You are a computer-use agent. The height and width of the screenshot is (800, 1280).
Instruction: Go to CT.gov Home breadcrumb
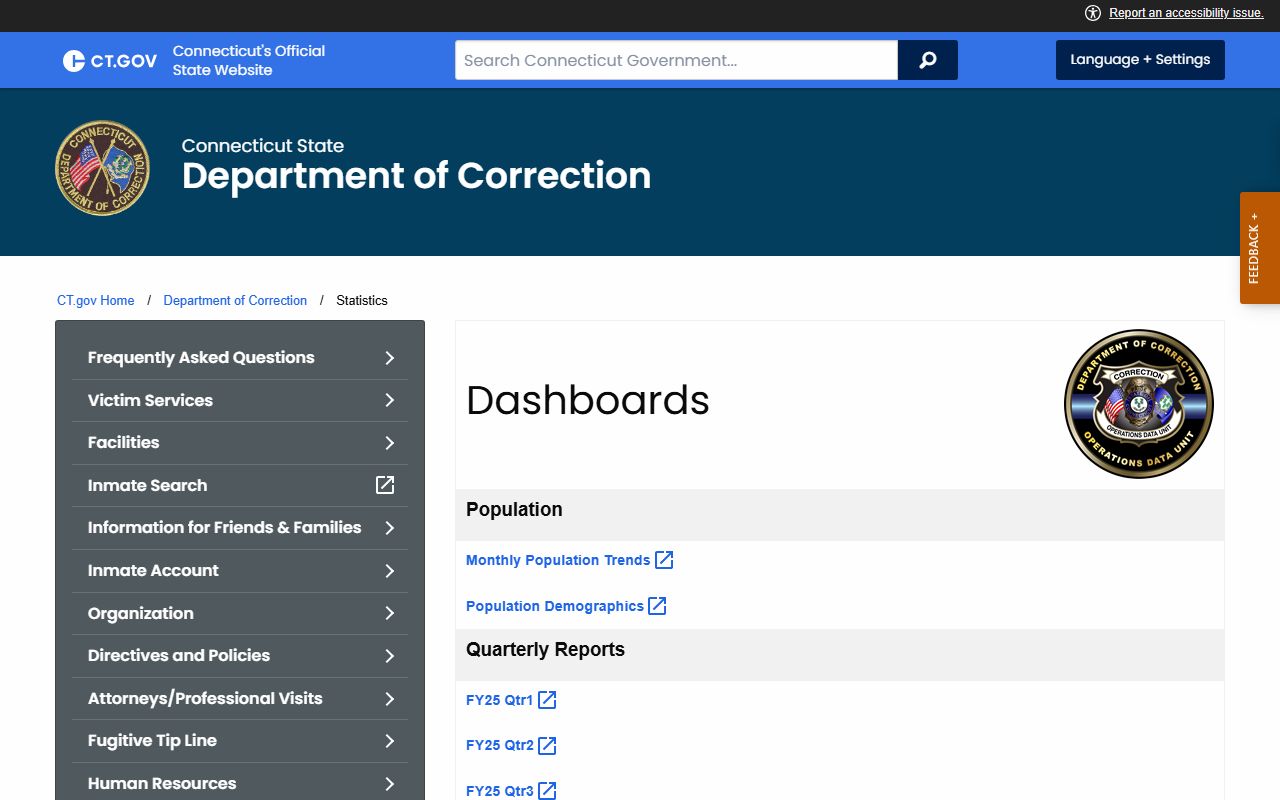[x=96, y=300]
